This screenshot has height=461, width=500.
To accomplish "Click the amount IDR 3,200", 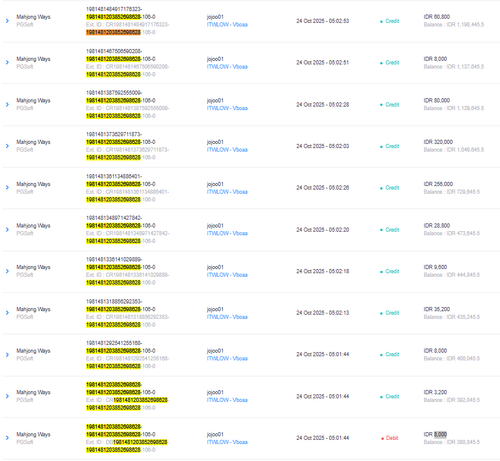I will [435, 392].
